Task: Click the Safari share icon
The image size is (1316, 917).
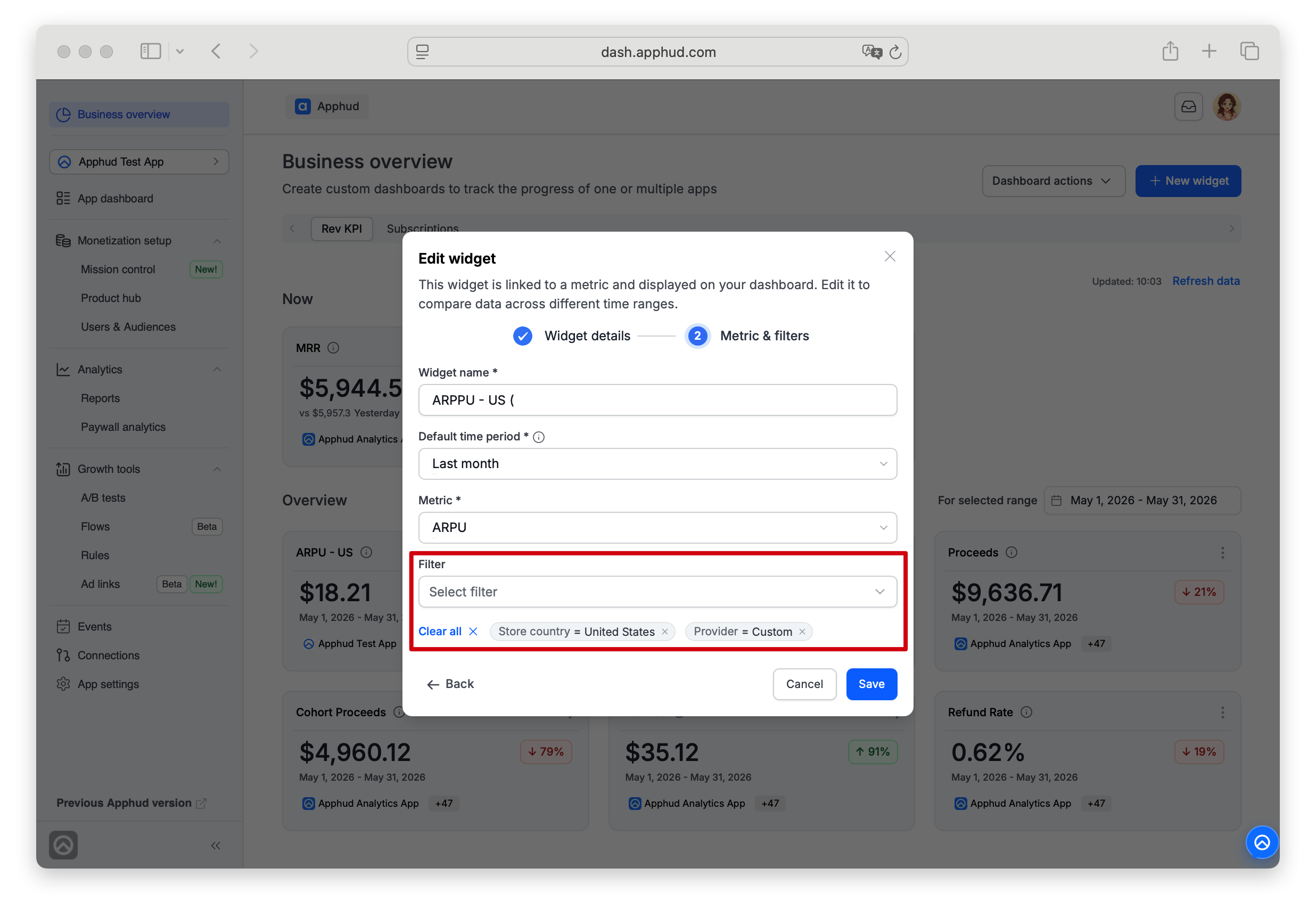Action: [1170, 51]
